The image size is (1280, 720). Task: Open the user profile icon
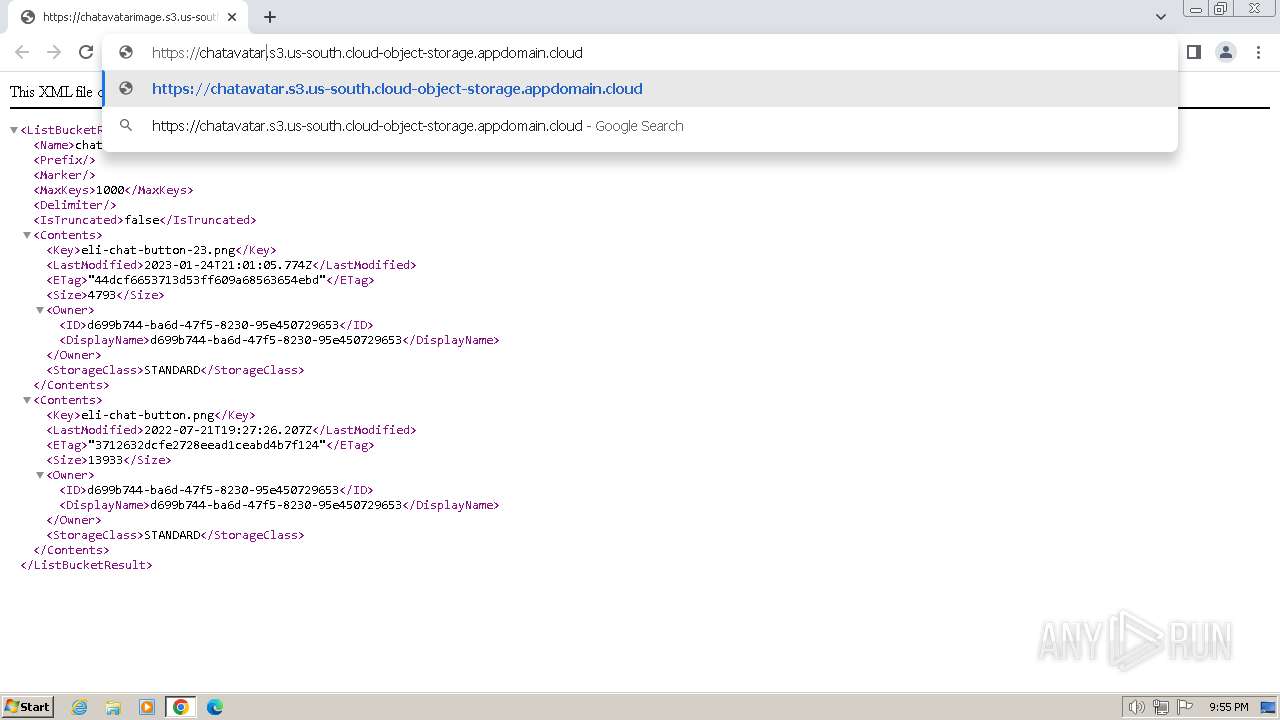(1226, 52)
